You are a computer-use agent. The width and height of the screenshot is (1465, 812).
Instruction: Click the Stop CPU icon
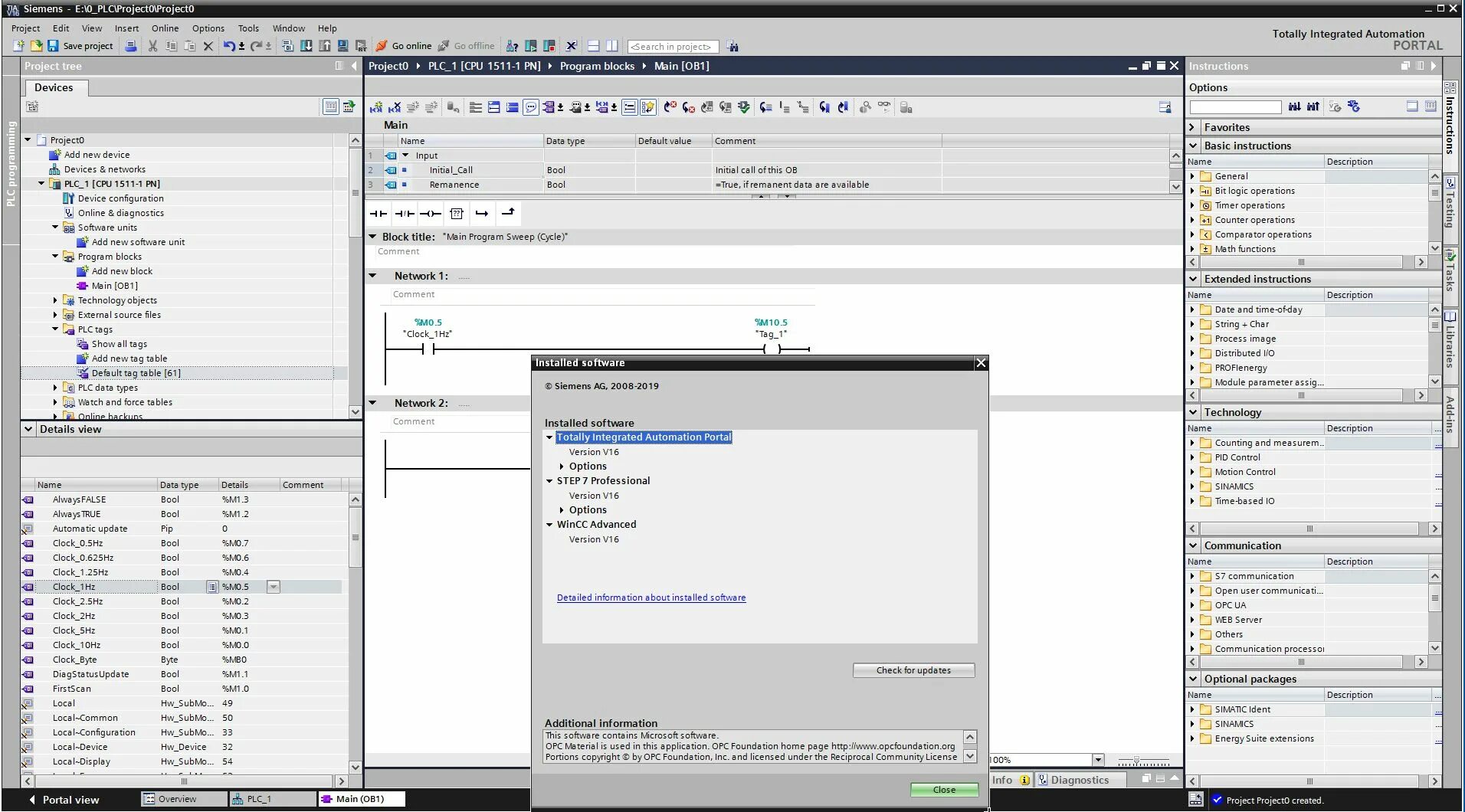coord(549,46)
